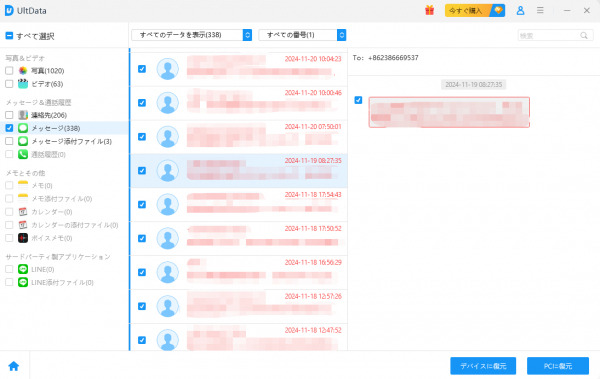Open the gift promotion icon

click(x=429, y=10)
